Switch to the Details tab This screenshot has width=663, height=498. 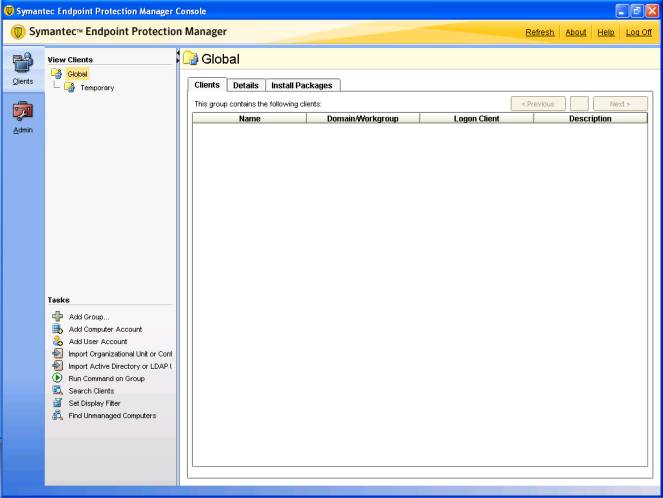(x=246, y=85)
